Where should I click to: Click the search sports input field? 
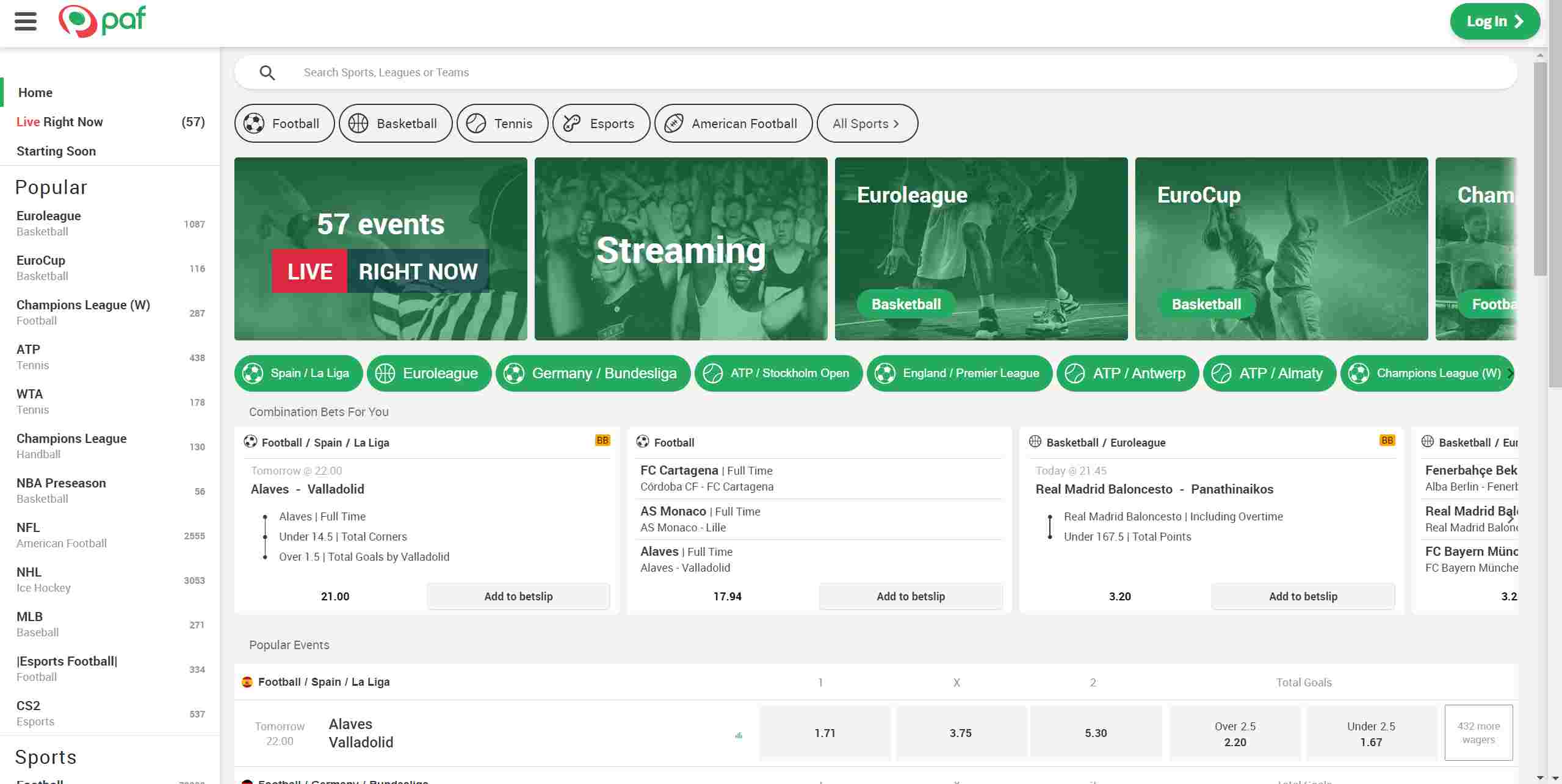(x=876, y=73)
